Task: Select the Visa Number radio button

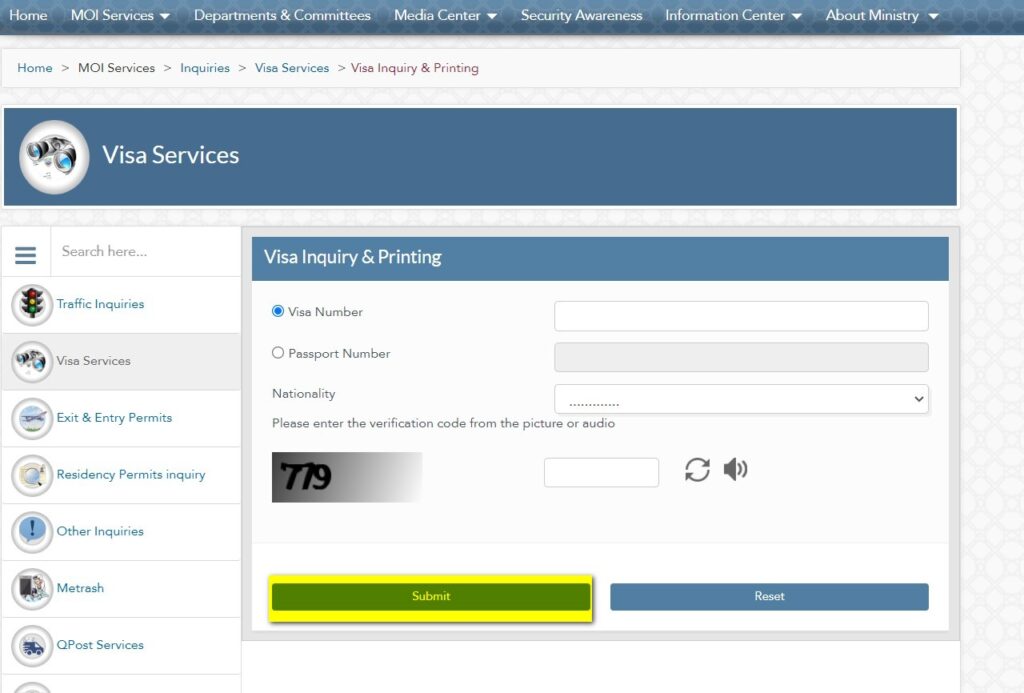Action: tap(278, 311)
